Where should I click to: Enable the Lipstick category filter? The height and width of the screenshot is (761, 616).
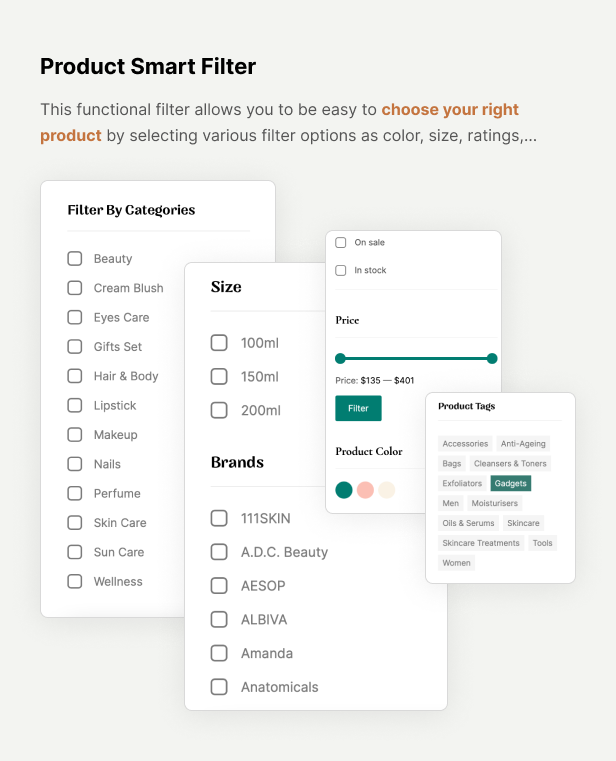(x=75, y=405)
